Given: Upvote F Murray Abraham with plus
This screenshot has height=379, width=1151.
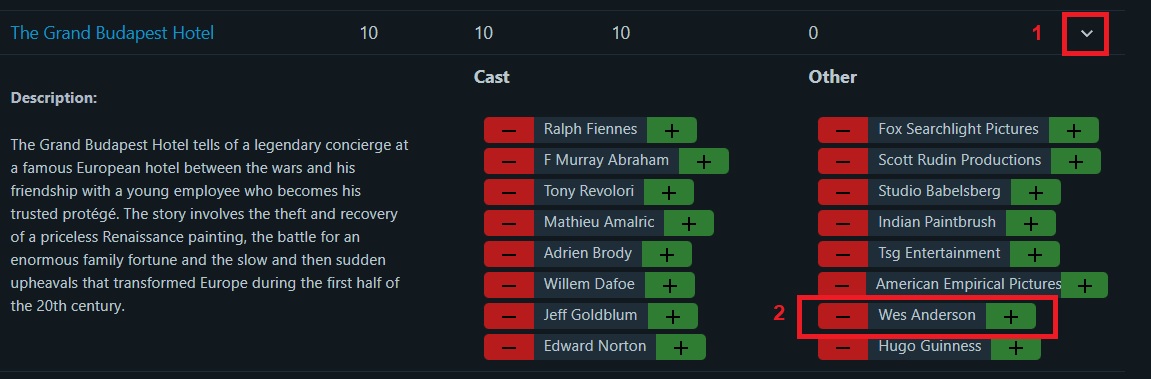Looking at the screenshot, I should point(703,161).
